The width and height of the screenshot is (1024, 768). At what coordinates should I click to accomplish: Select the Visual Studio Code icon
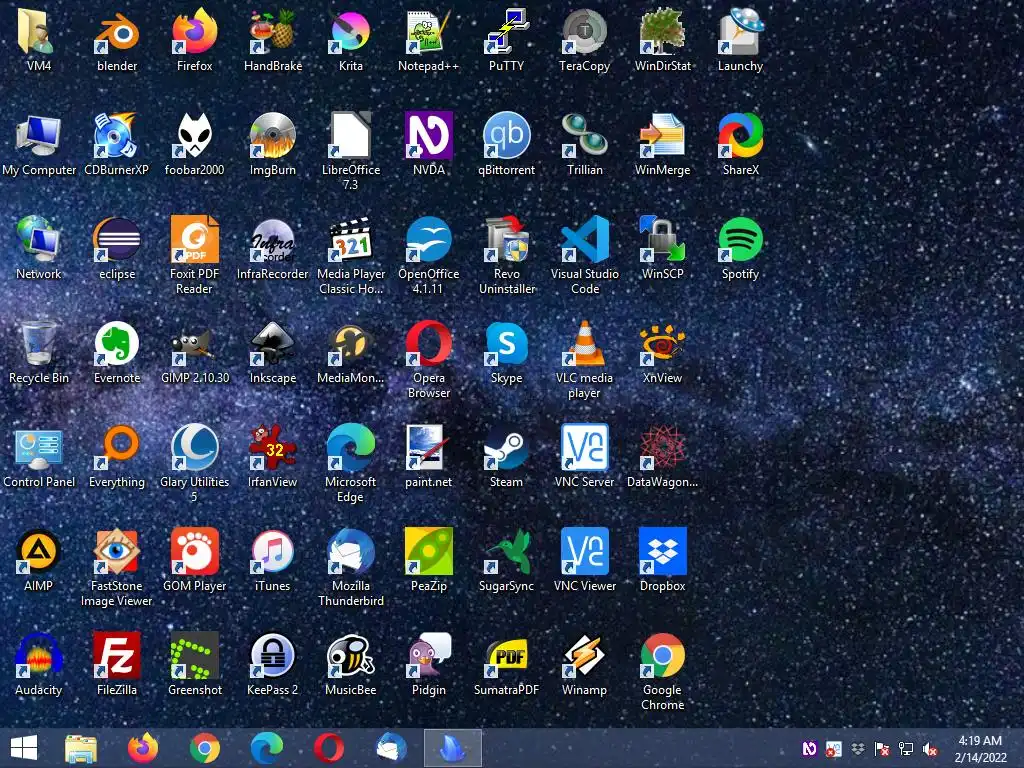(584, 240)
